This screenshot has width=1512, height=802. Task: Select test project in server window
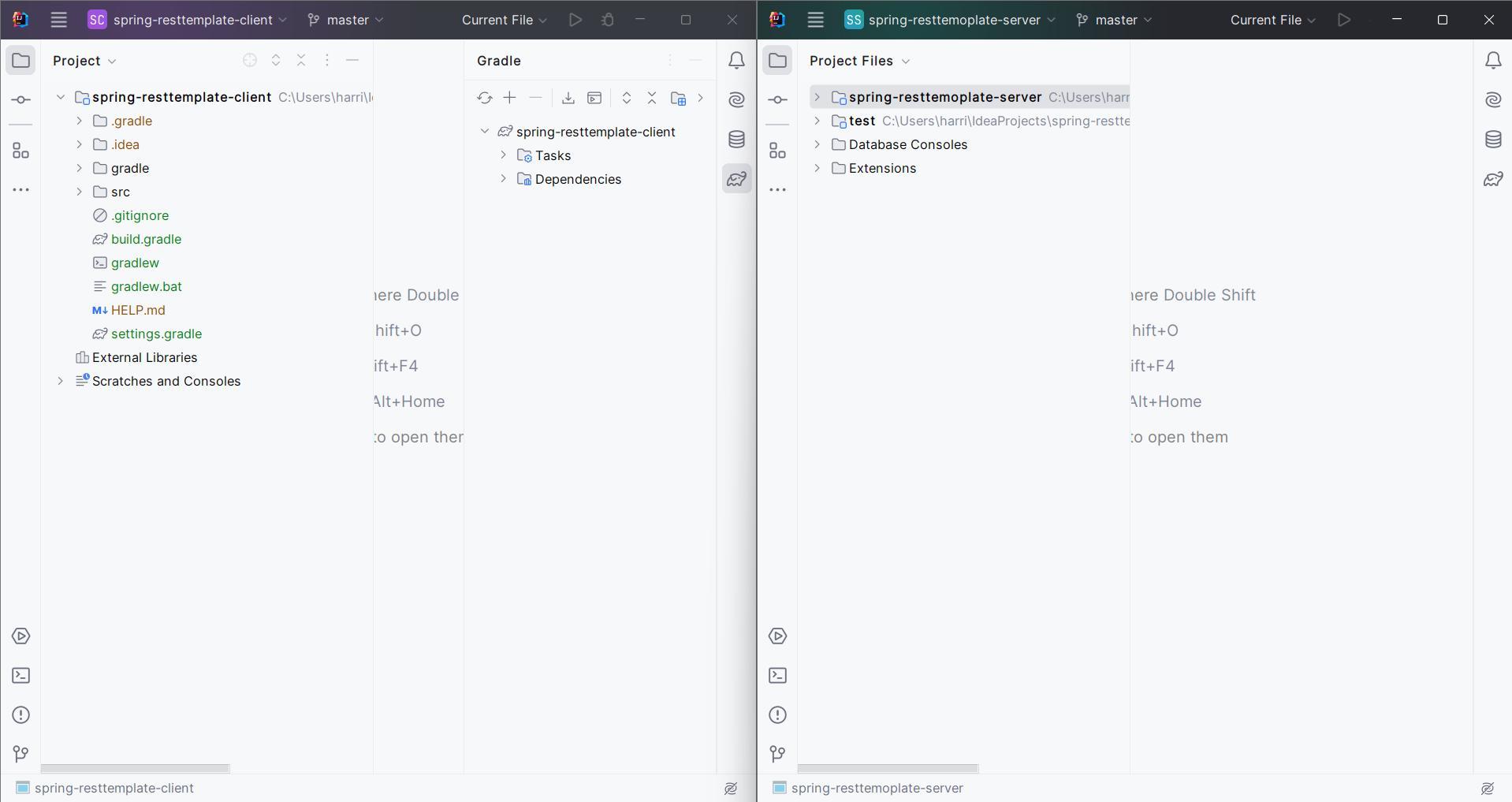pos(862,121)
